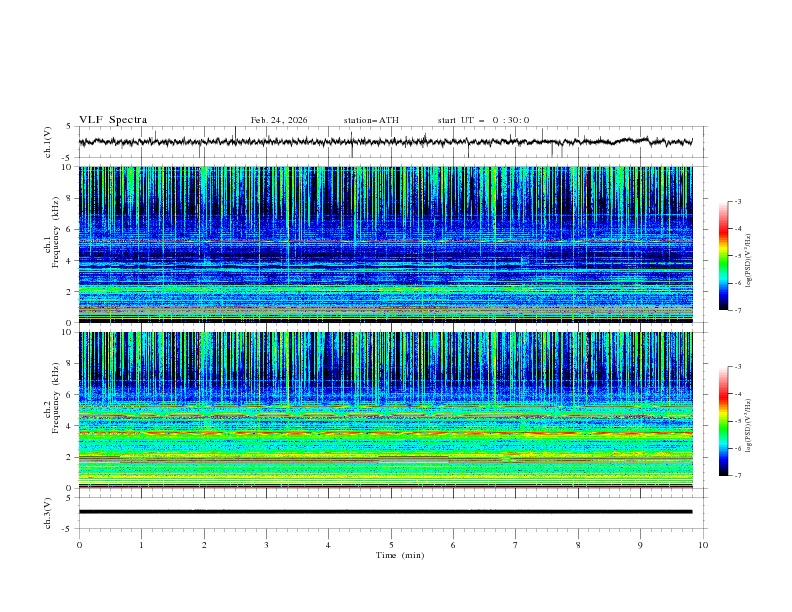Click time axis tick label "6"

[453, 545]
